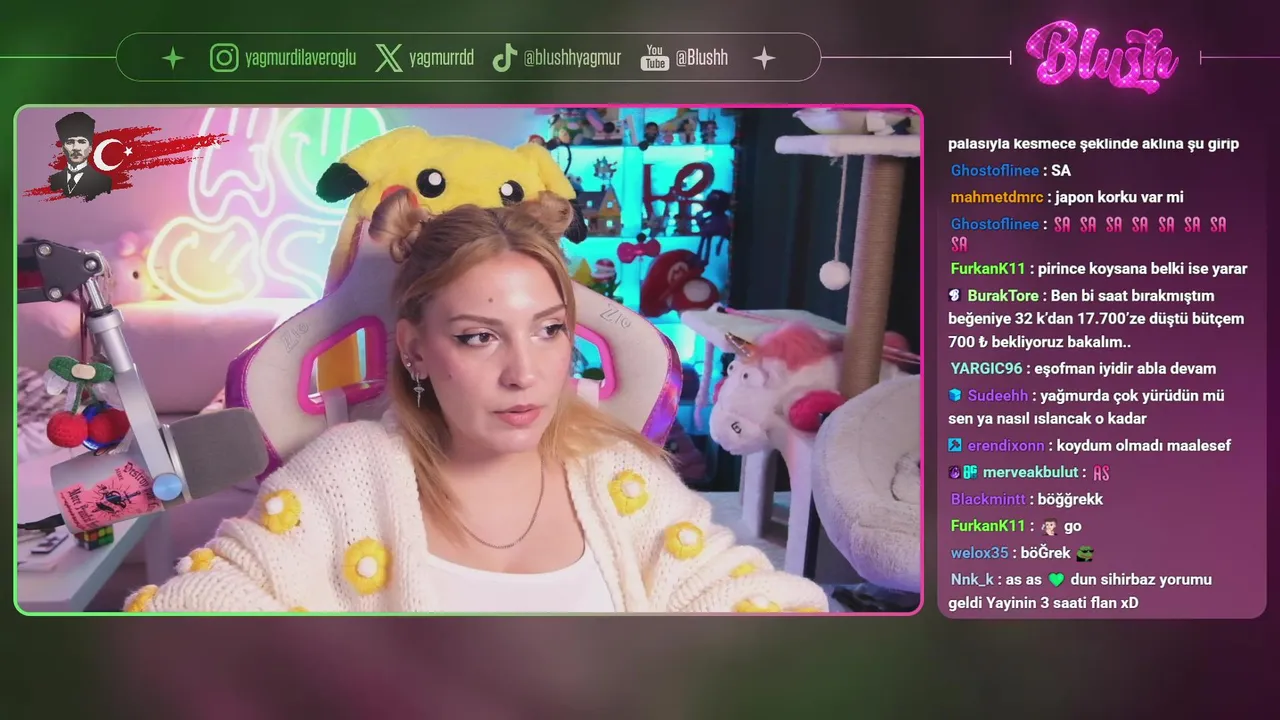Click the right star ornament in social banner

[764, 58]
